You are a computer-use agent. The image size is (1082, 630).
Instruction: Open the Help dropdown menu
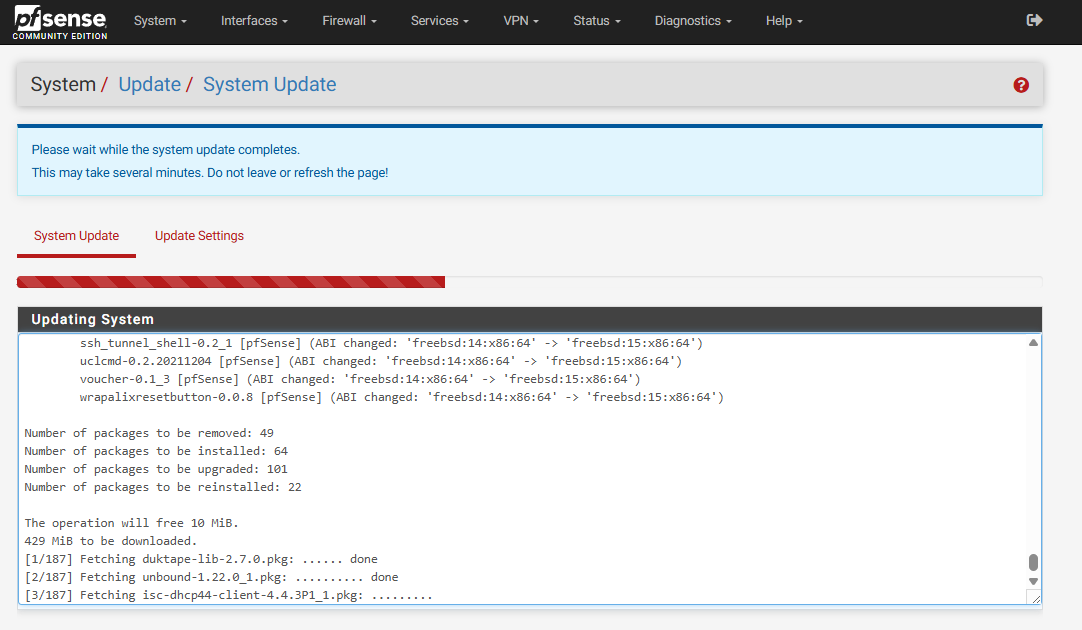pos(784,21)
